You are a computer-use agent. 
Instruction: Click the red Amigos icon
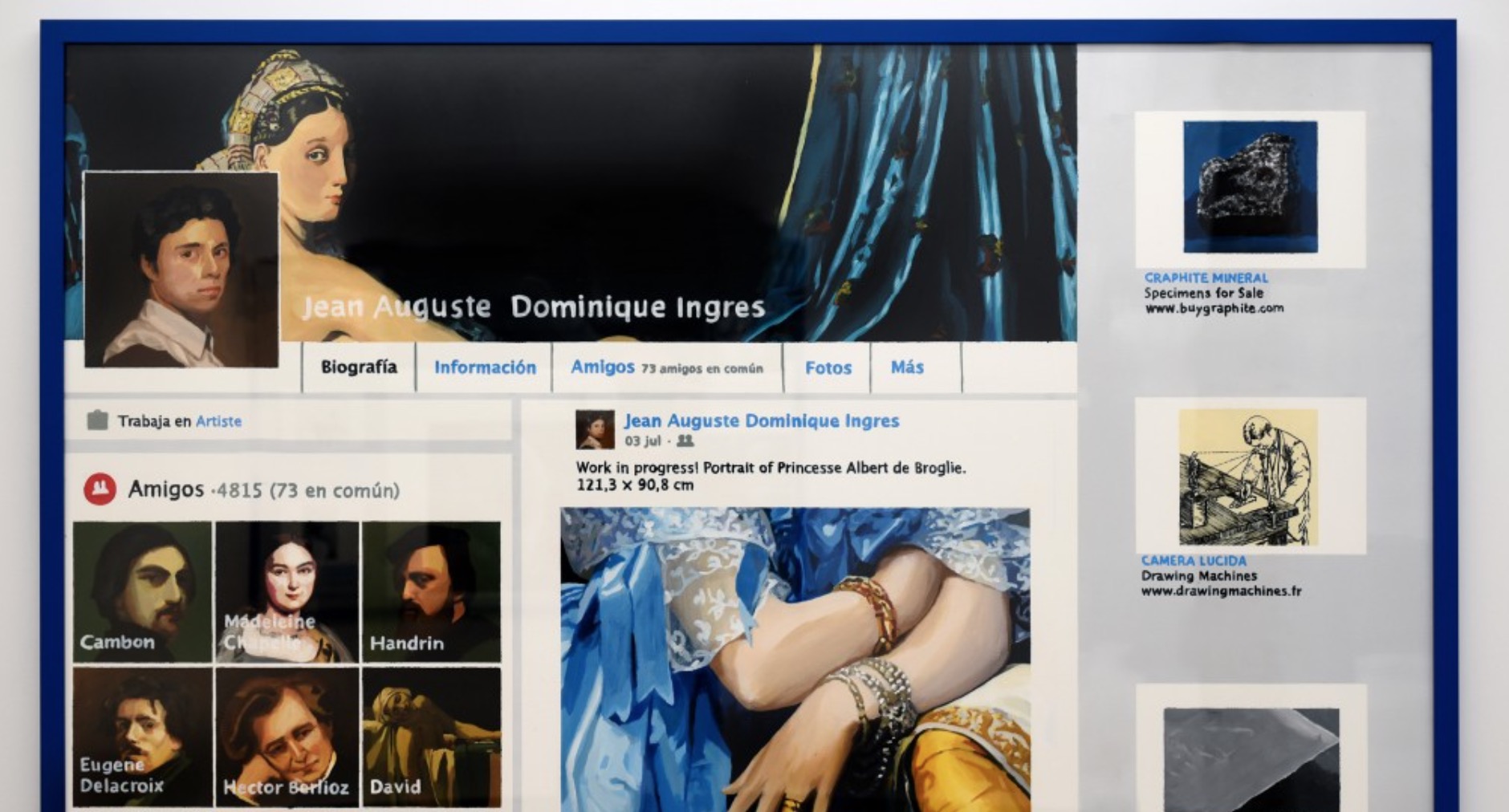[100, 489]
